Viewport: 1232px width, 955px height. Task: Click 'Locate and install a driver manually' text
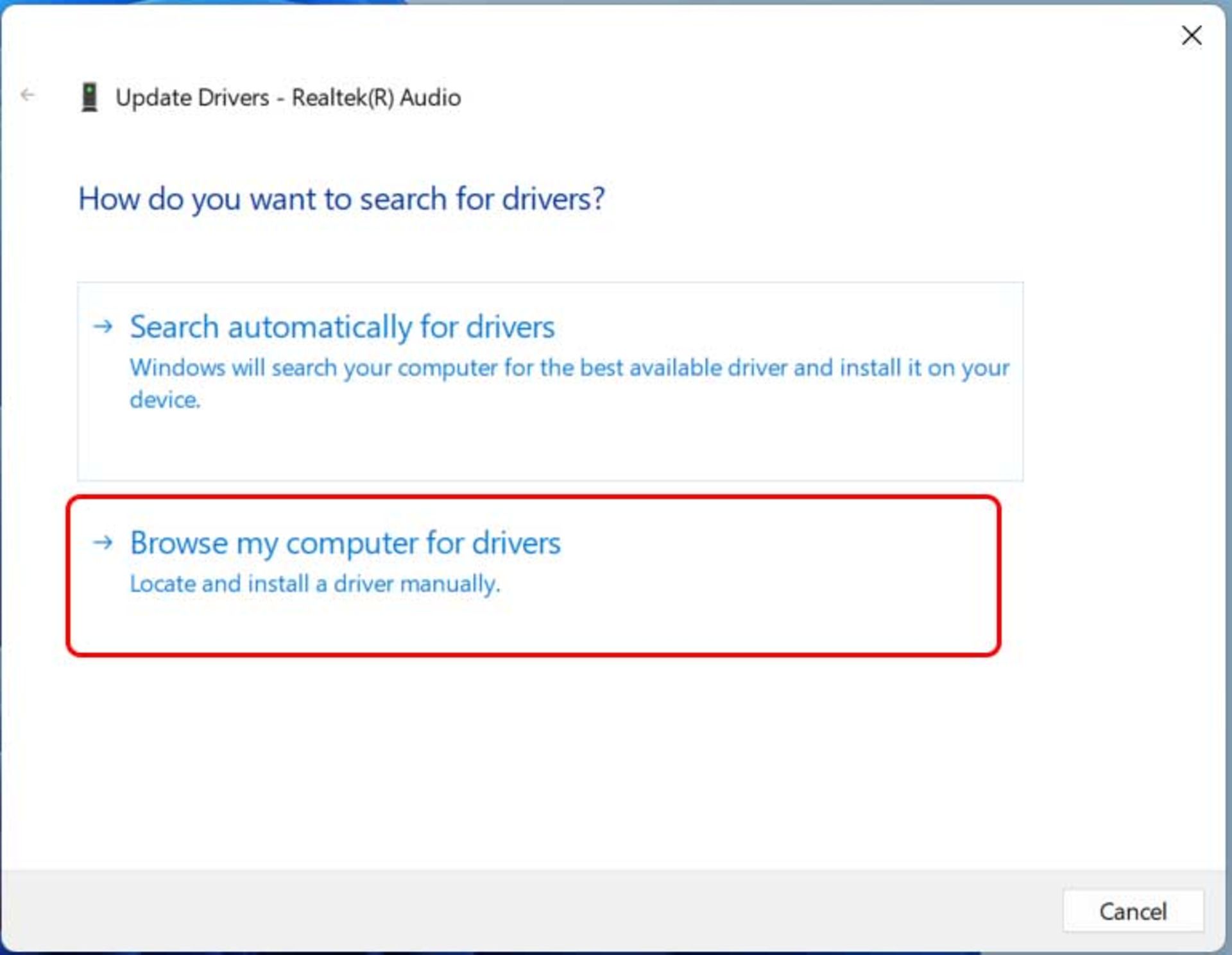pyautogui.click(x=314, y=584)
